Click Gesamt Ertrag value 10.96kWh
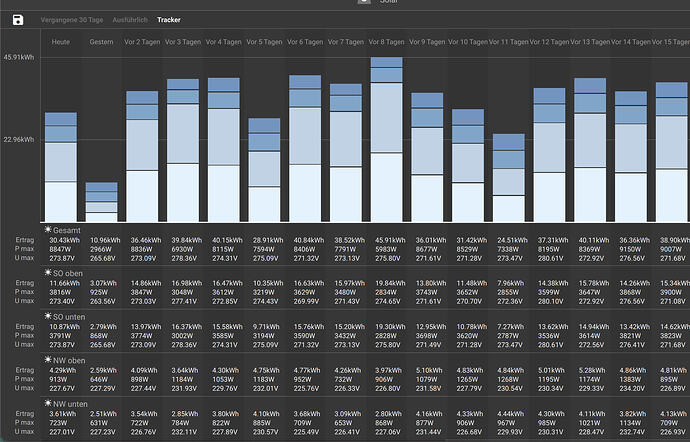 [x=105, y=240]
